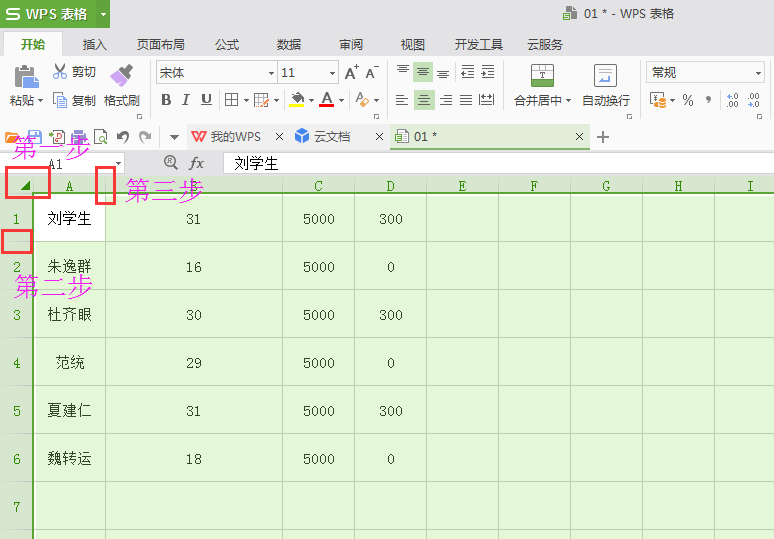This screenshot has width=774, height=539.
Task: Open the 公式 (Formulas) ribbon tab
Action: (227, 45)
